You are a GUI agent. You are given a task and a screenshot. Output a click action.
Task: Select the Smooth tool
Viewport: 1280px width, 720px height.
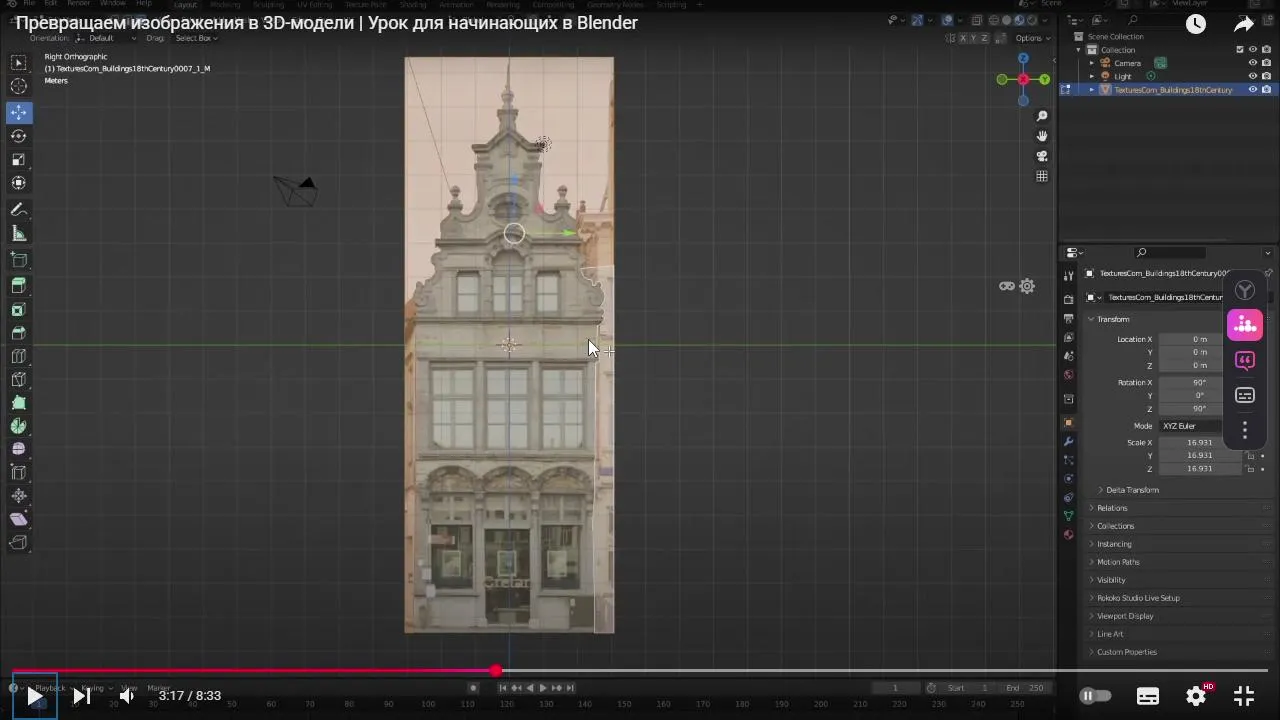tap(19, 449)
